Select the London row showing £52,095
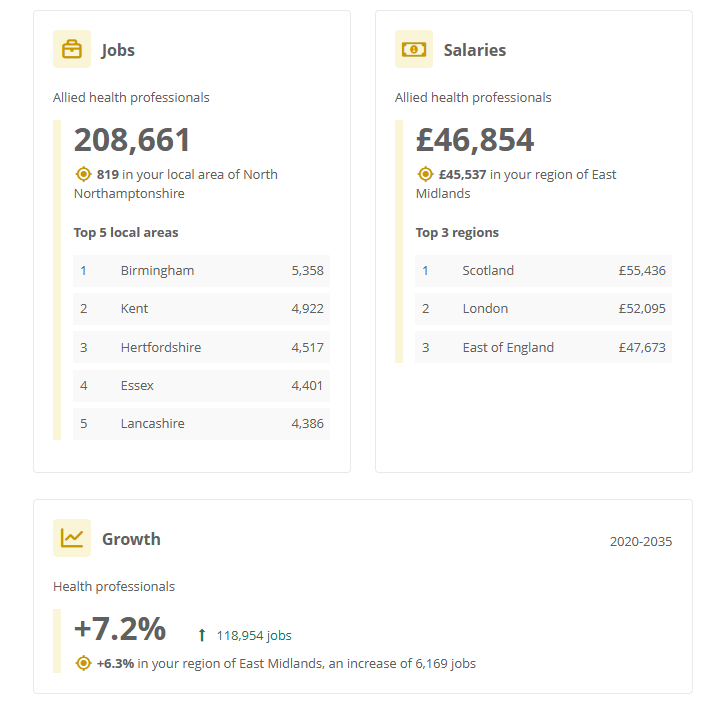726x706 pixels. click(x=543, y=309)
